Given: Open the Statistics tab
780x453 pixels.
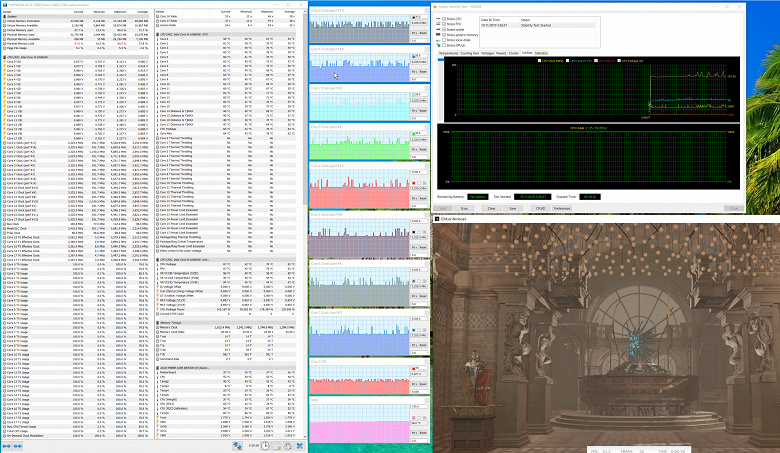Looking at the screenshot, I should click(x=541, y=52).
